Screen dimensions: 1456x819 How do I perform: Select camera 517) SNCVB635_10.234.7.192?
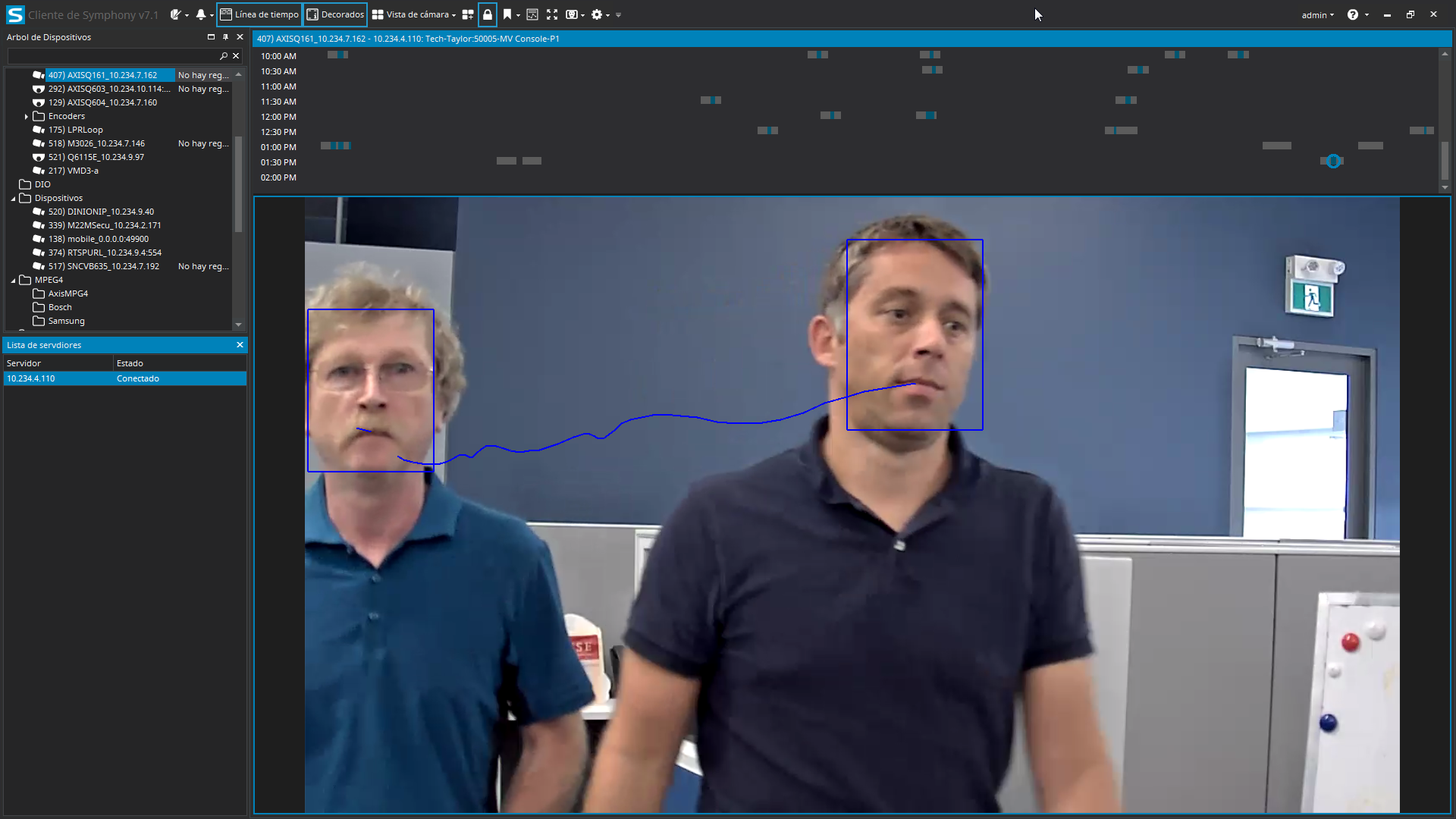104,266
